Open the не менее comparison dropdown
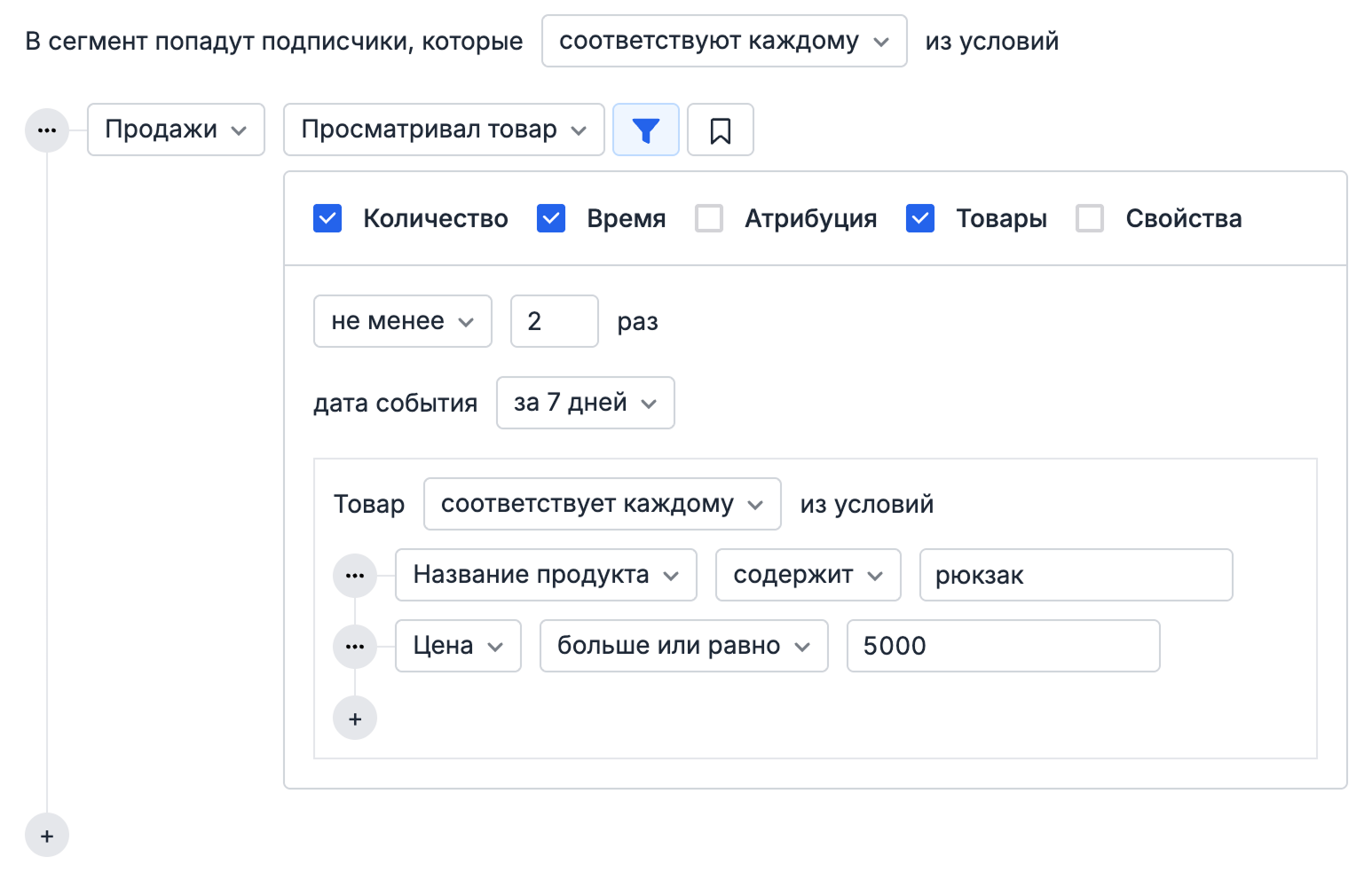 coord(402,321)
